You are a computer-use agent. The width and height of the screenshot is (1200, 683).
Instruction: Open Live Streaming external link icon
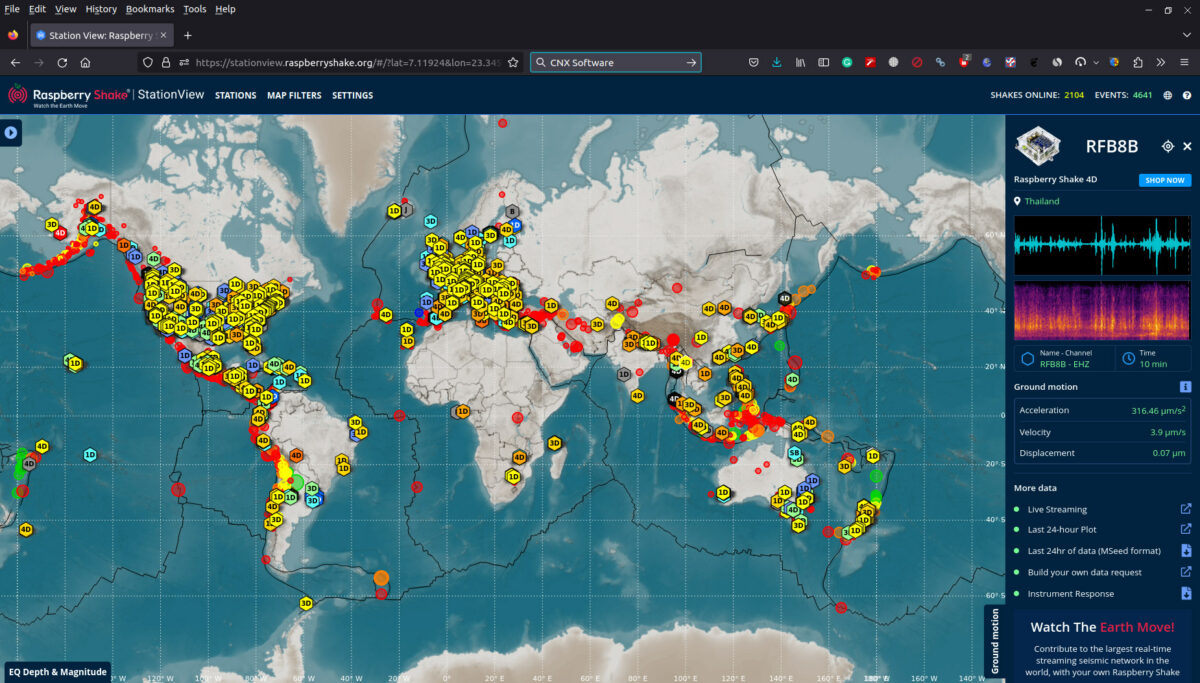point(1186,509)
